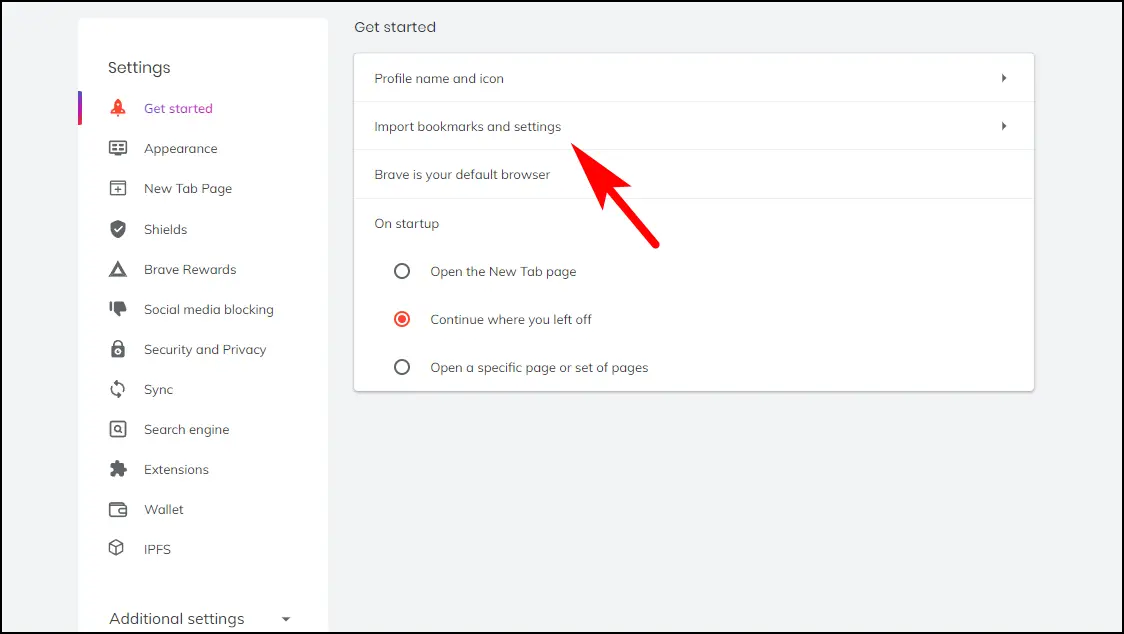Open Security and Privacy settings

coord(205,349)
